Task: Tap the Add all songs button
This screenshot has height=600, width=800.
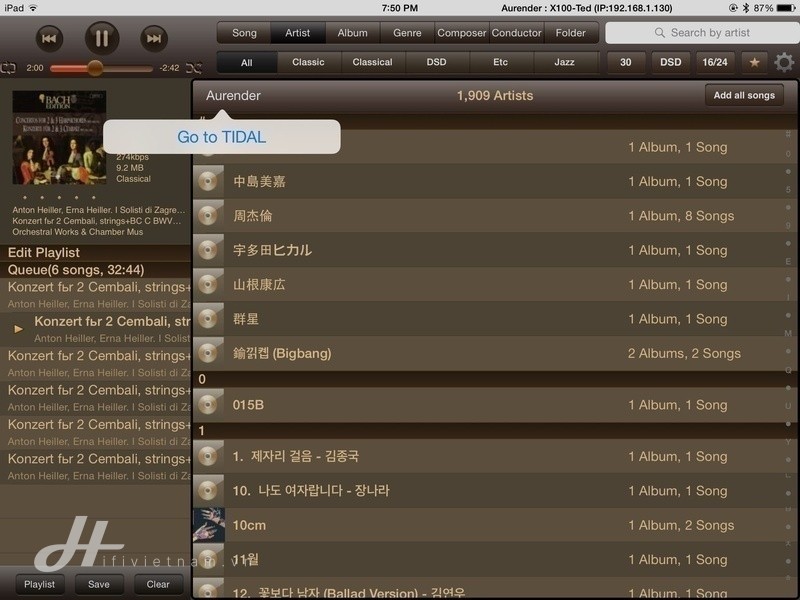Action: pyautogui.click(x=744, y=95)
